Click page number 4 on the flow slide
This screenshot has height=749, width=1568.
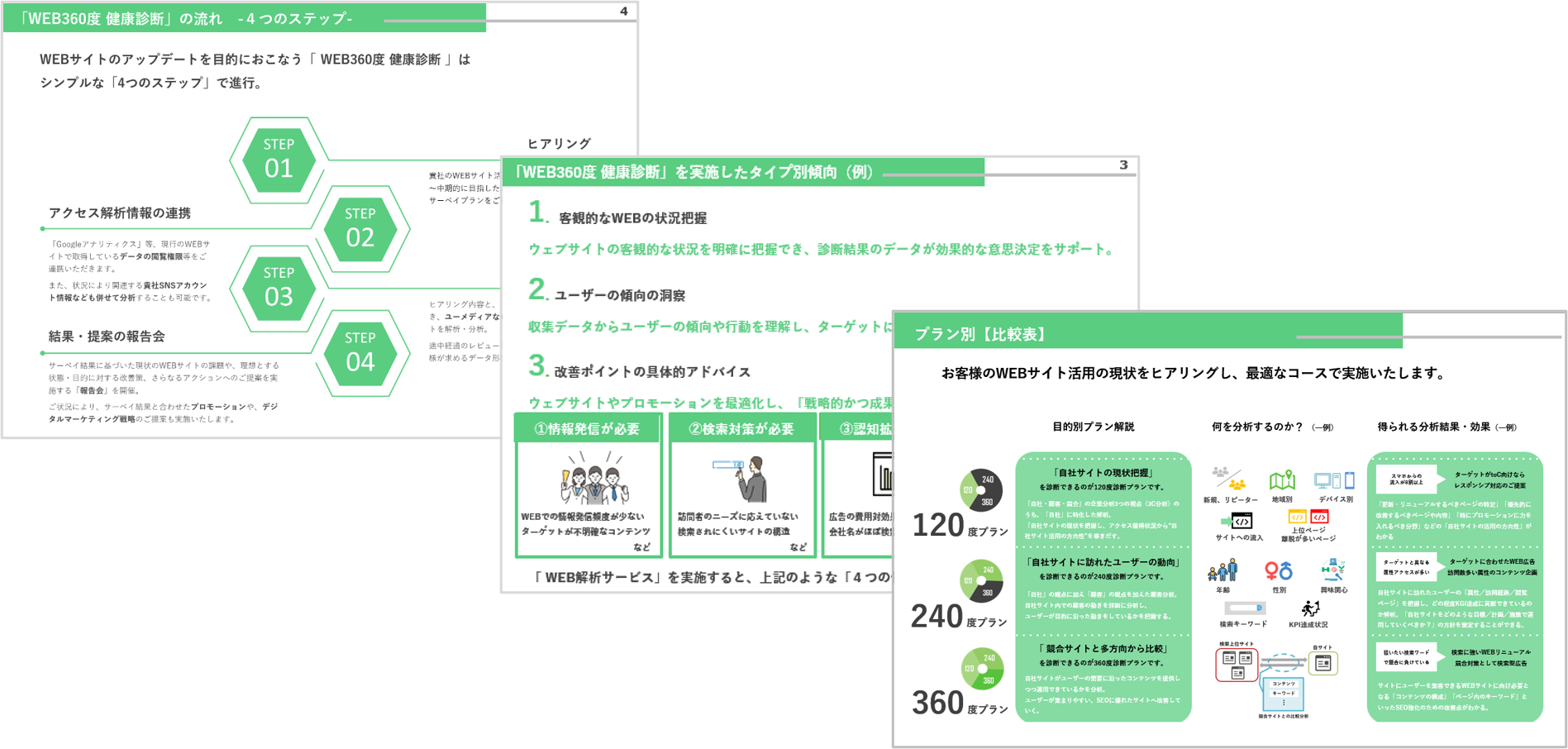coord(624,12)
